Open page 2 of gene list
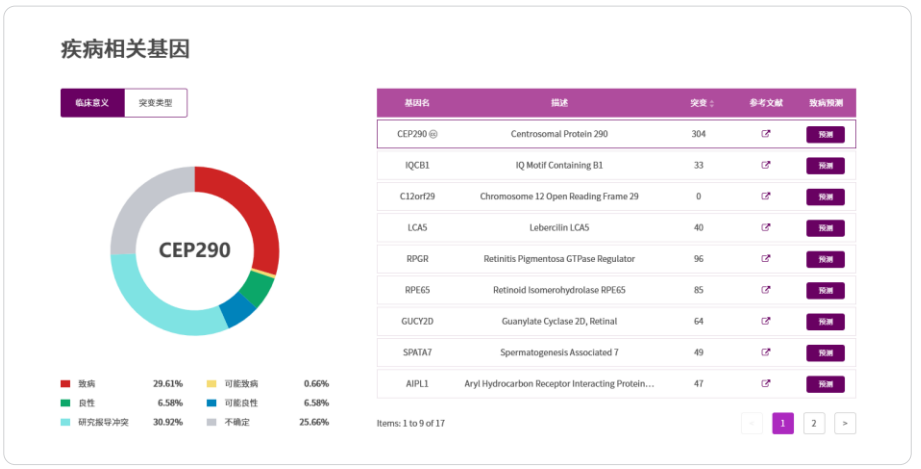This screenshot has height=469, width=921. click(x=814, y=423)
